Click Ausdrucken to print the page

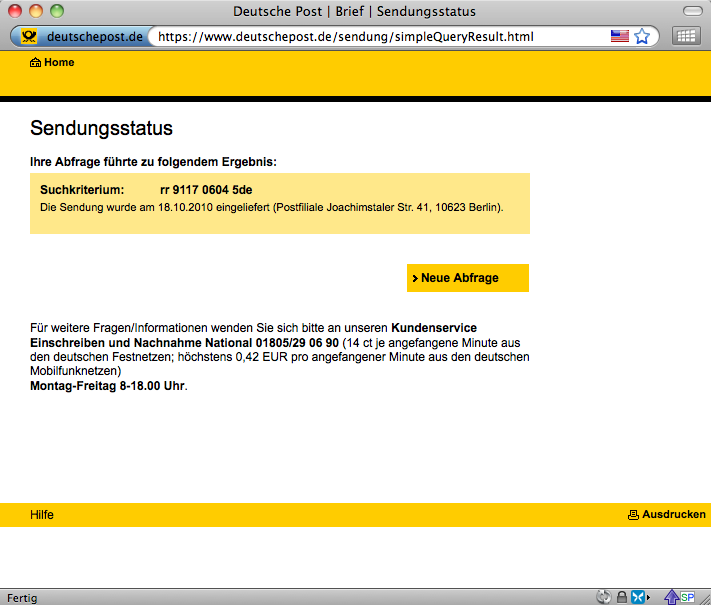[x=673, y=515]
